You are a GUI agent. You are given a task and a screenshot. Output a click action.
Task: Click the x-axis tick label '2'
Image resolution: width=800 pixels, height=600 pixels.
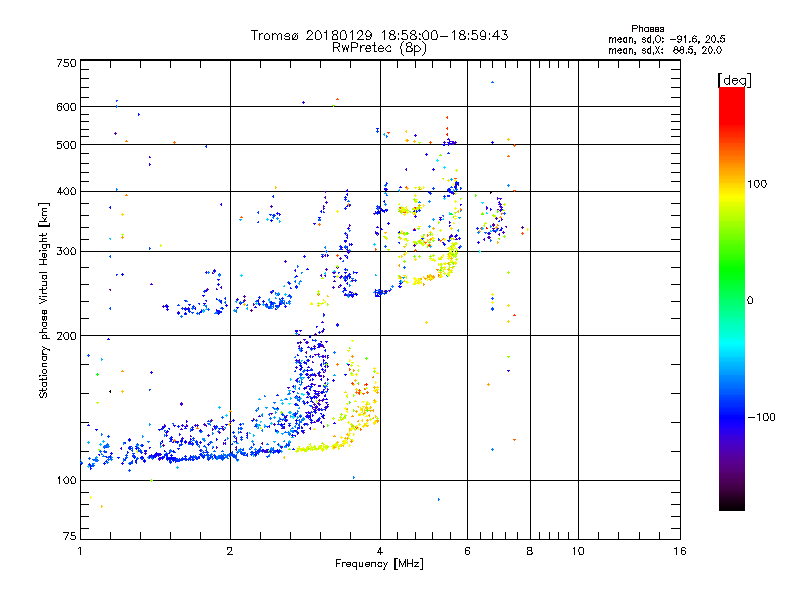[230, 551]
